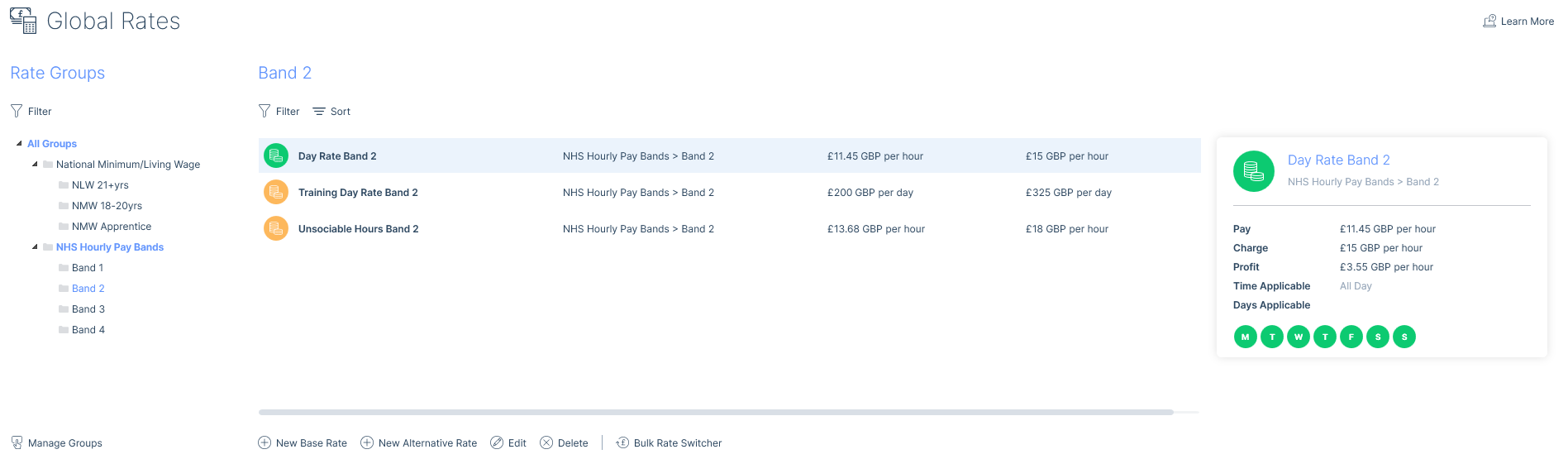Click the orange Unsociable Hours rate icon
Image resolution: width=1568 pixels, height=459 pixels.
point(275,228)
